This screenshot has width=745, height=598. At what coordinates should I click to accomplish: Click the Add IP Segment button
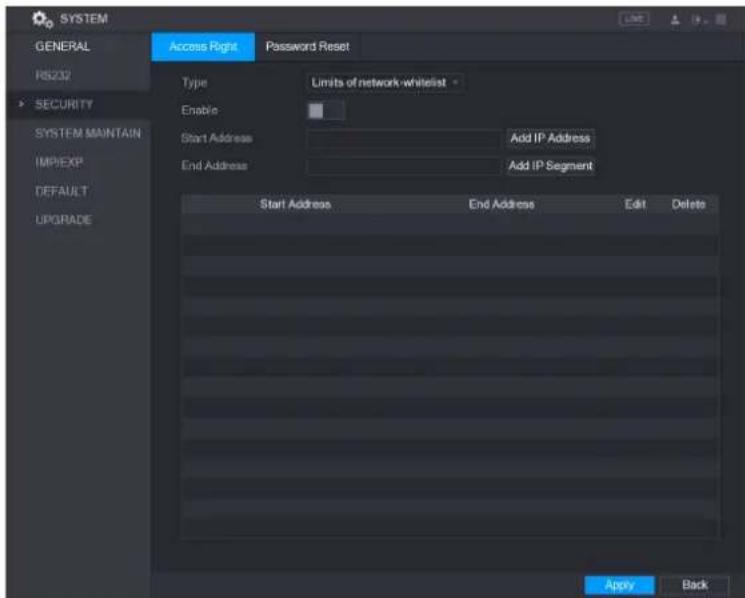550,166
